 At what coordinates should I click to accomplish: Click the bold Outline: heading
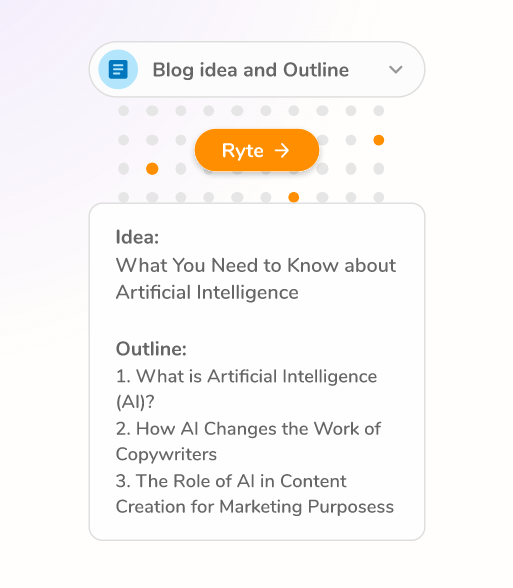[x=151, y=349]
